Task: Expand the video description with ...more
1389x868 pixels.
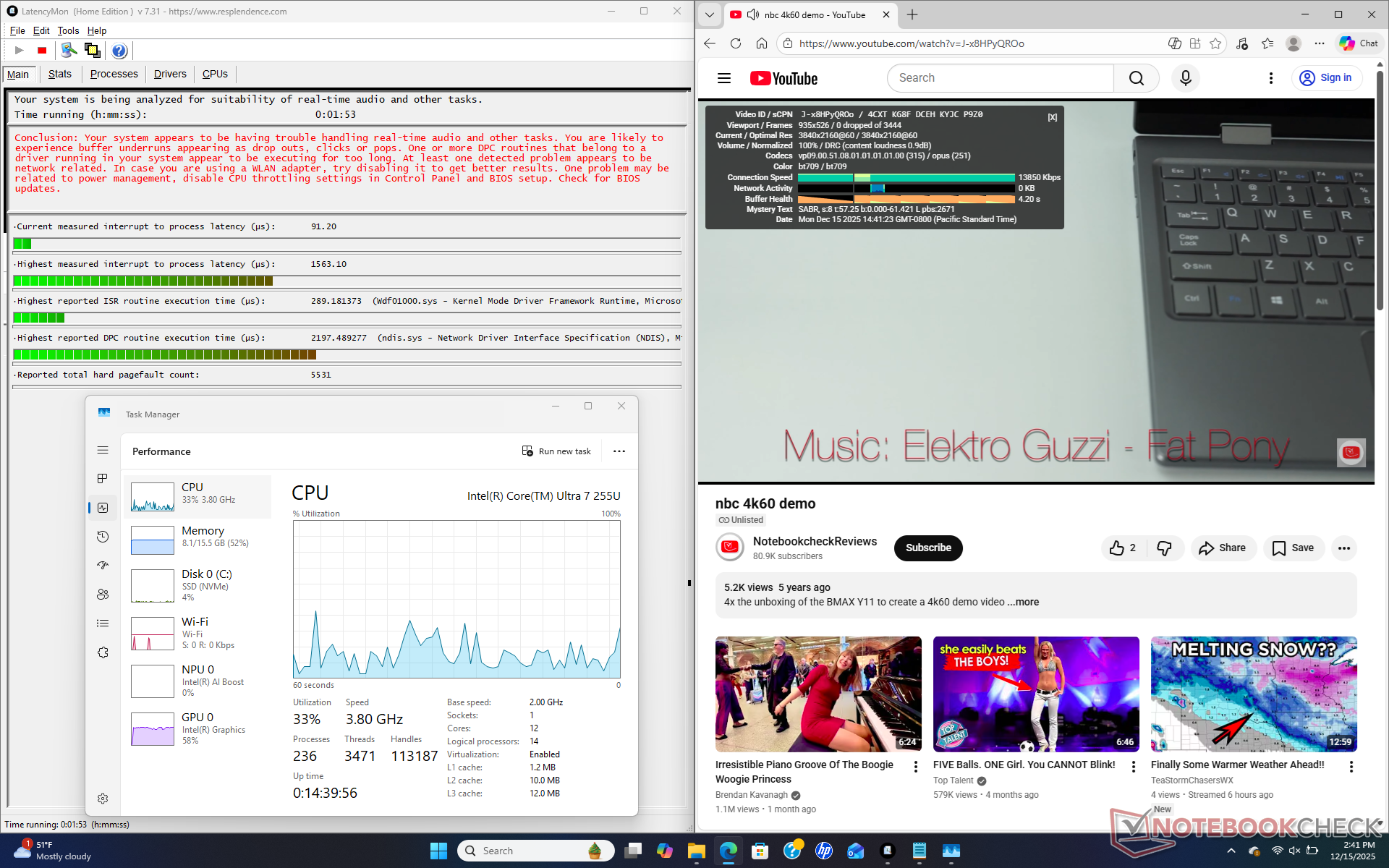Action: coord(1023,602)
